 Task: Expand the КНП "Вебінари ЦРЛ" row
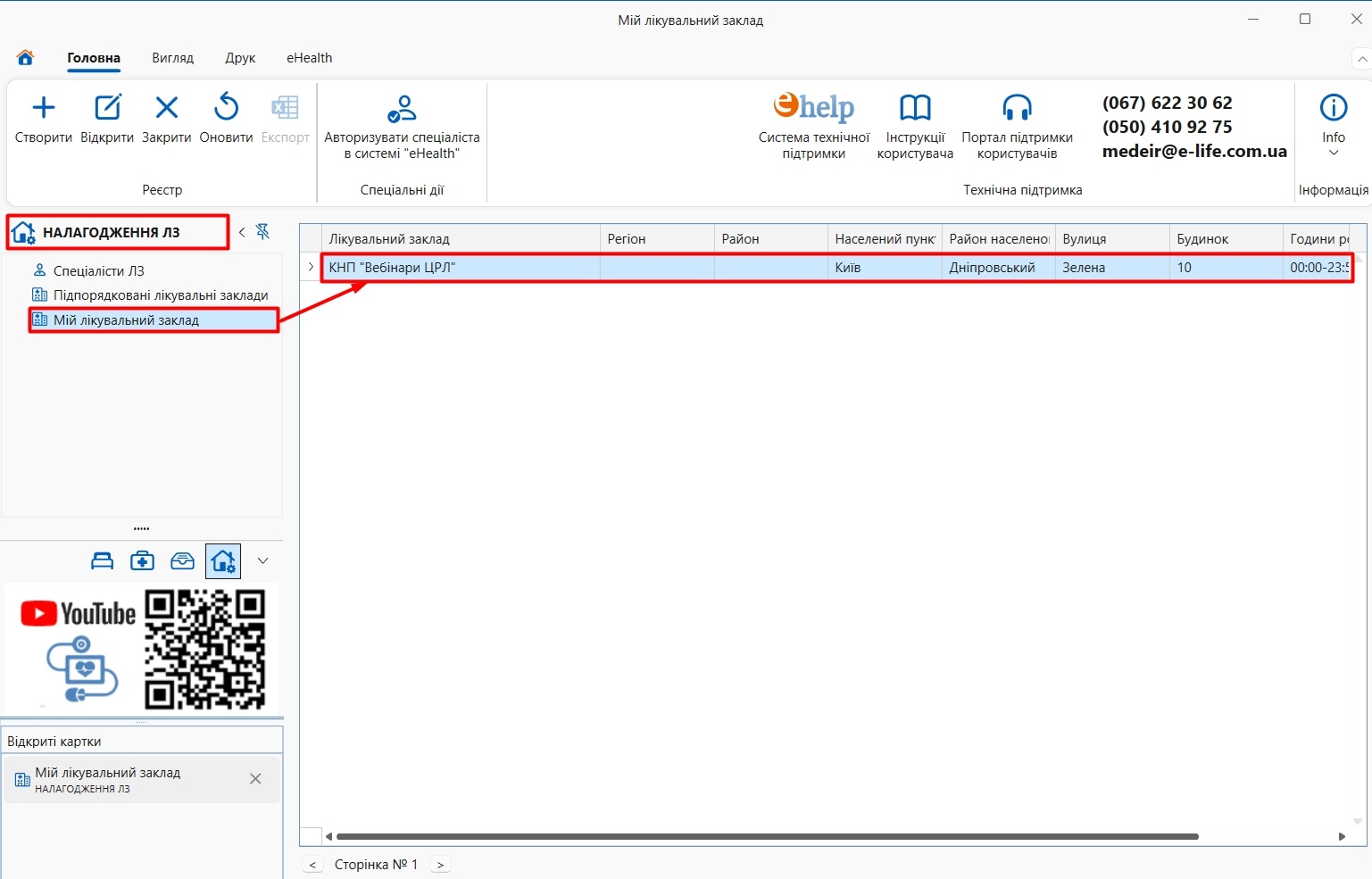[x=311, y=267]
